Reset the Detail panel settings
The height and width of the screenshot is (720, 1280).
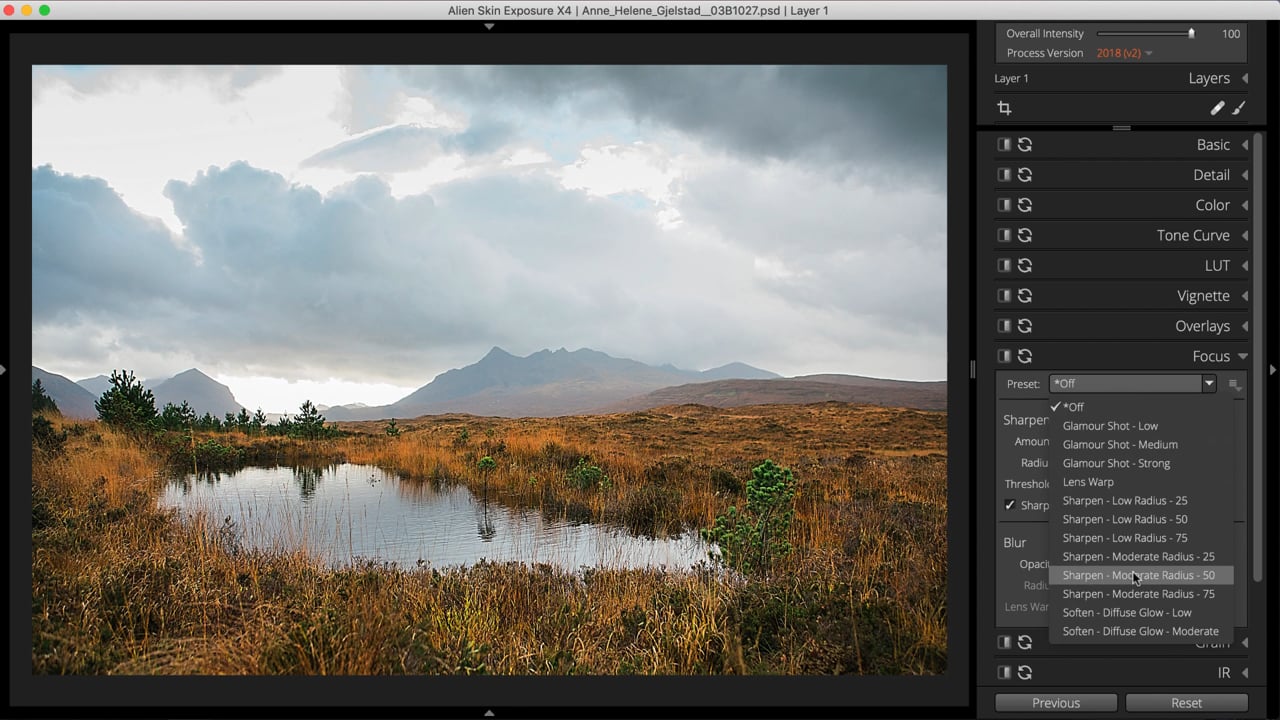coord(1025,175)
